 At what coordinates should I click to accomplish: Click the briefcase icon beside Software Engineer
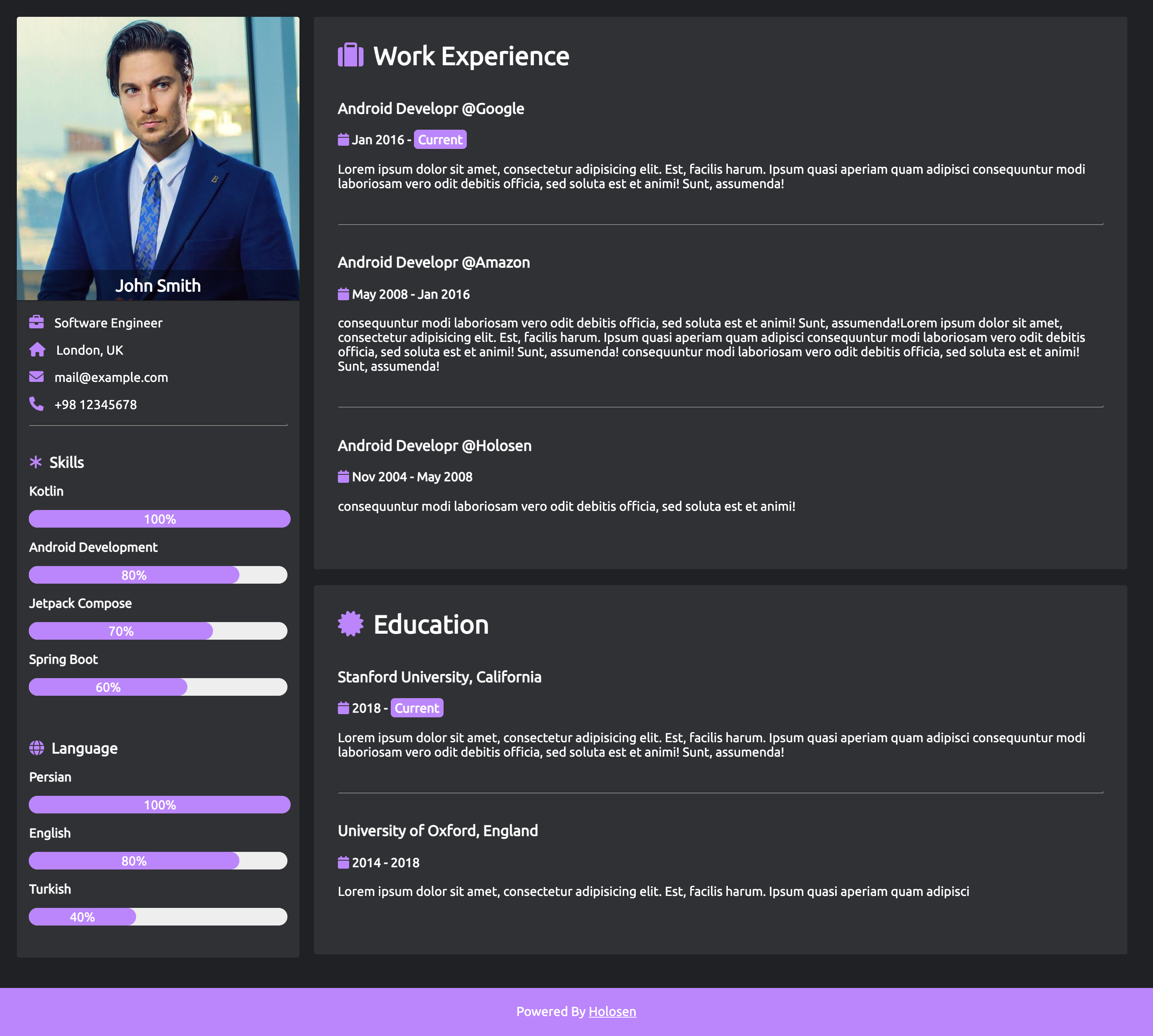click(x=36, y=322)
